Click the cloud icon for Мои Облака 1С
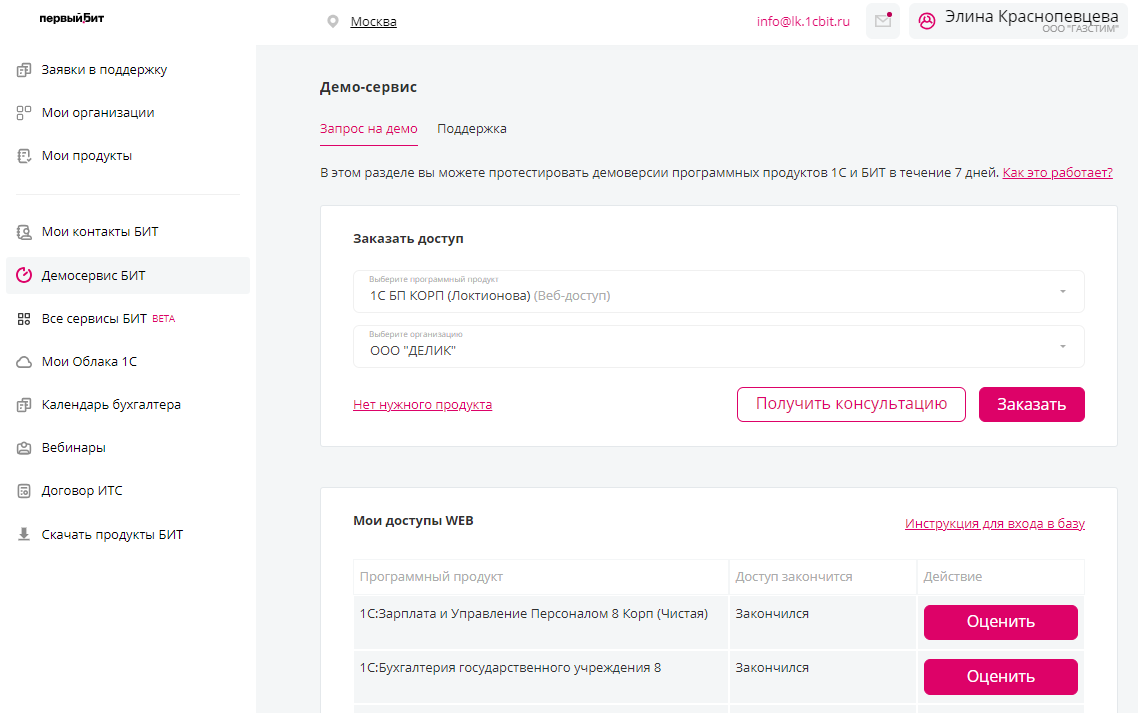 (24, 362)
